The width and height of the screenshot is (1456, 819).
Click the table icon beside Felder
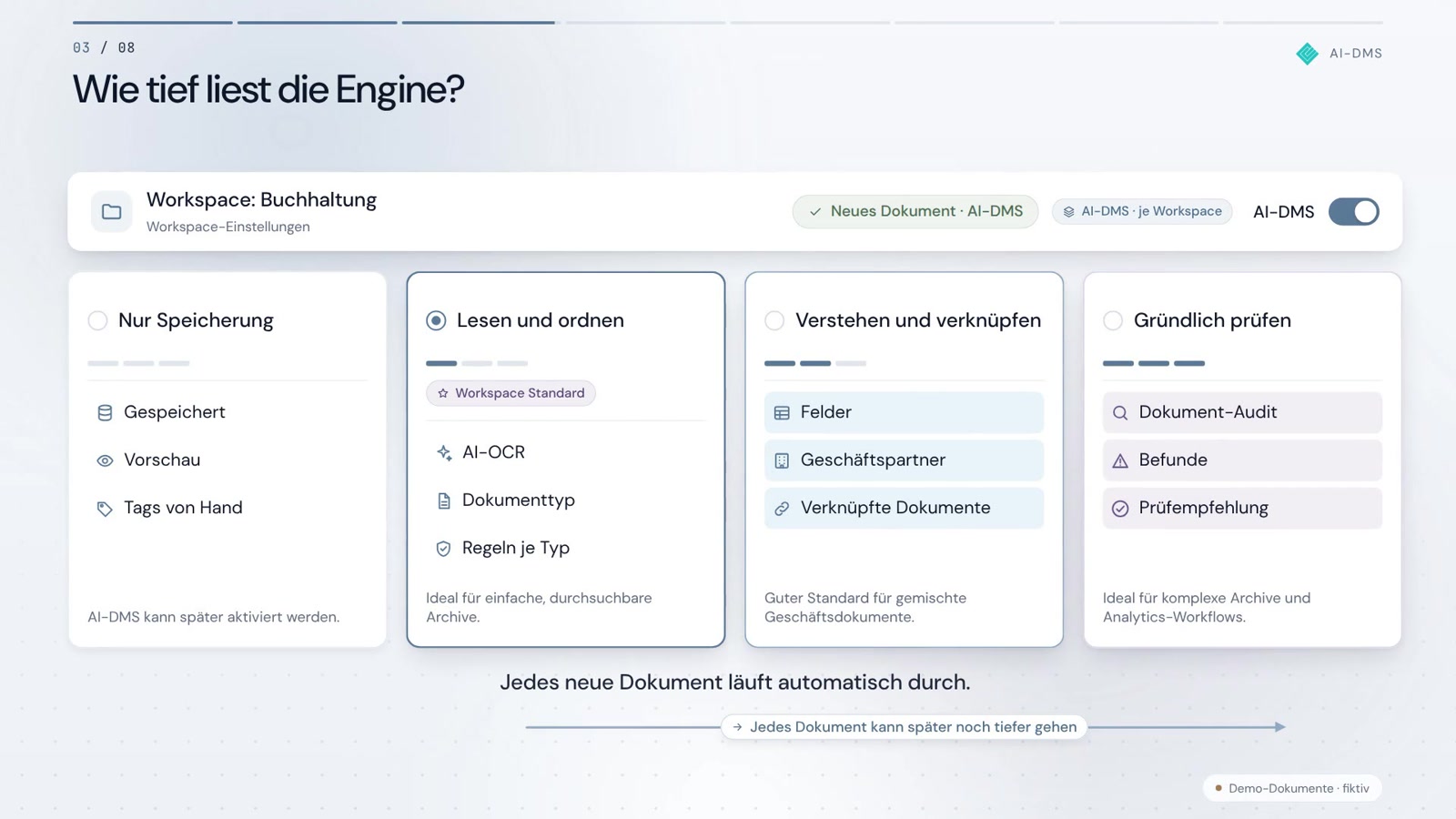click(x=782, y=412)
